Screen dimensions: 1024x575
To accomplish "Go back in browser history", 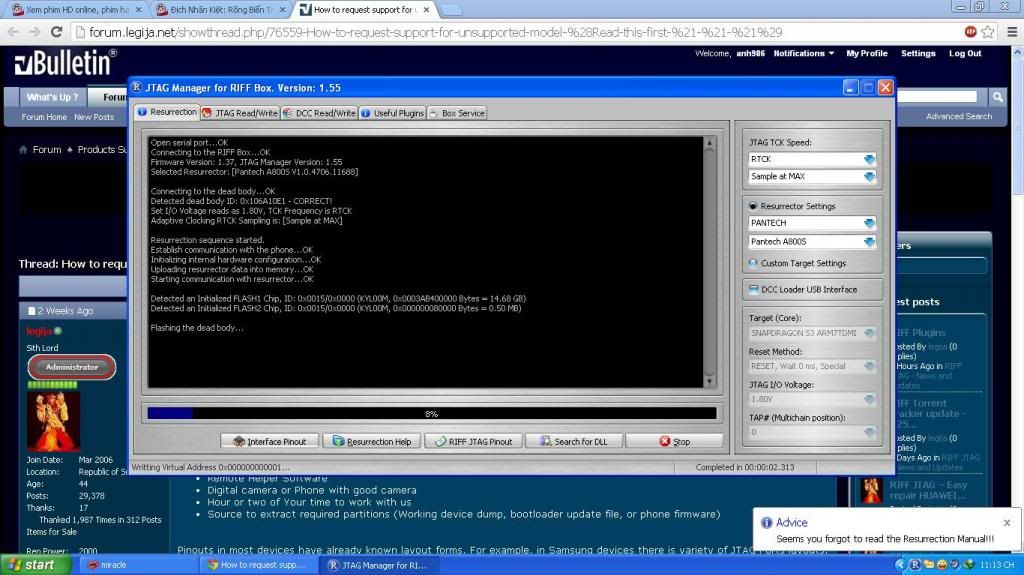I will (x=14, y=31).
